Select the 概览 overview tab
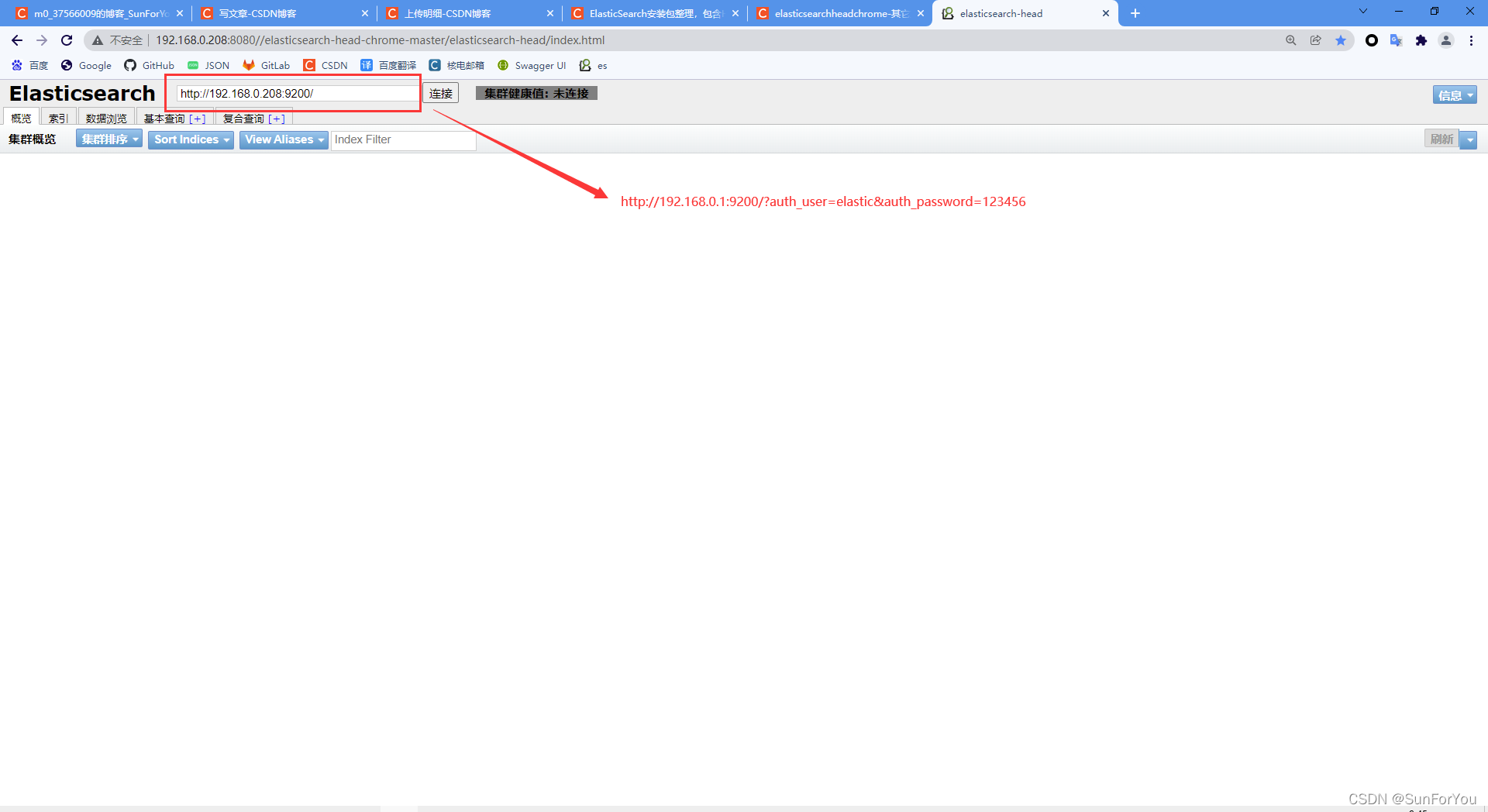The height and width of the screenshot is (812, 1488). [21, 118]
